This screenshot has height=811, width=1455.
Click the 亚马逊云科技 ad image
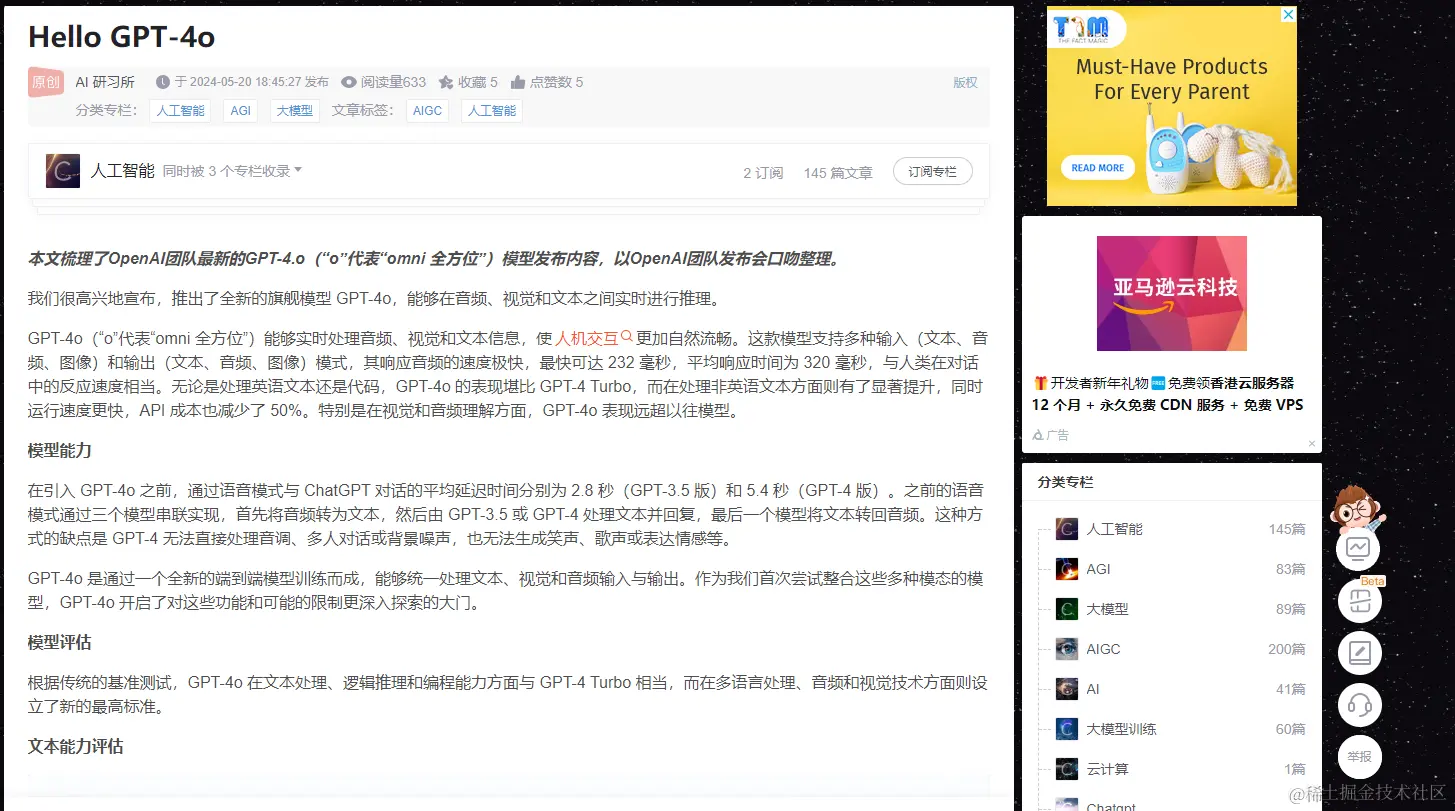[x=1172, y=293]
